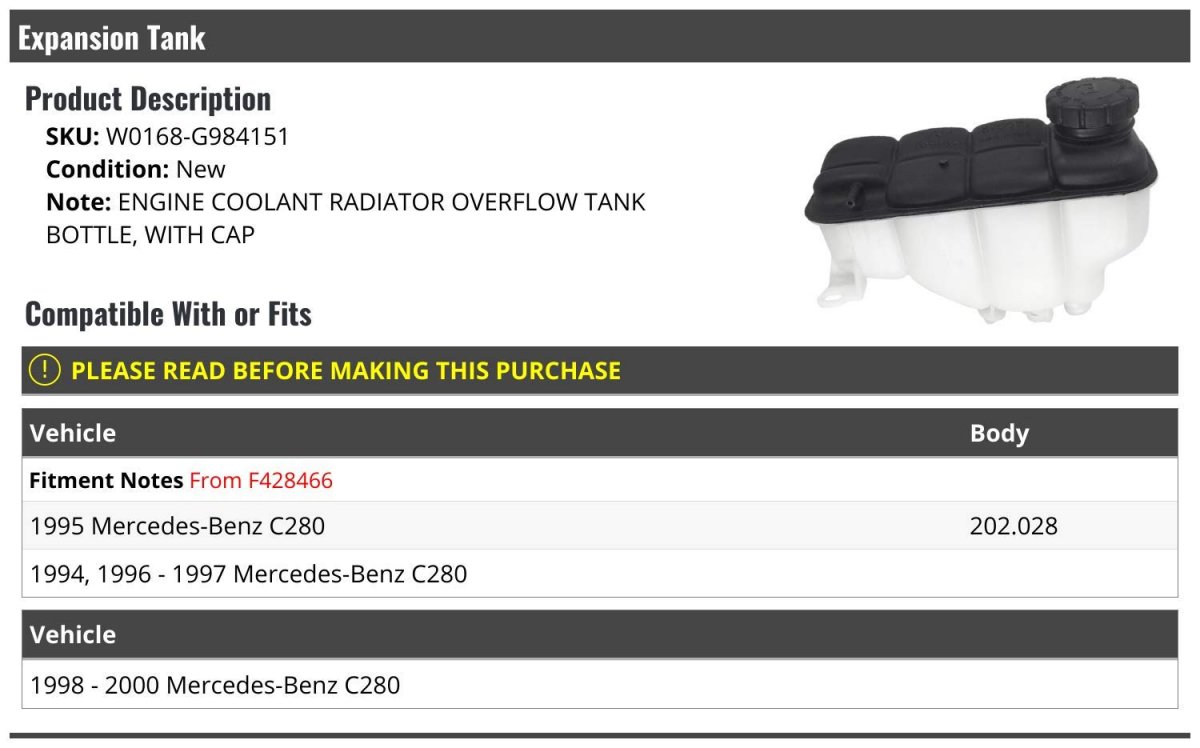Click the Product Description heading

[x=148, y=99]
